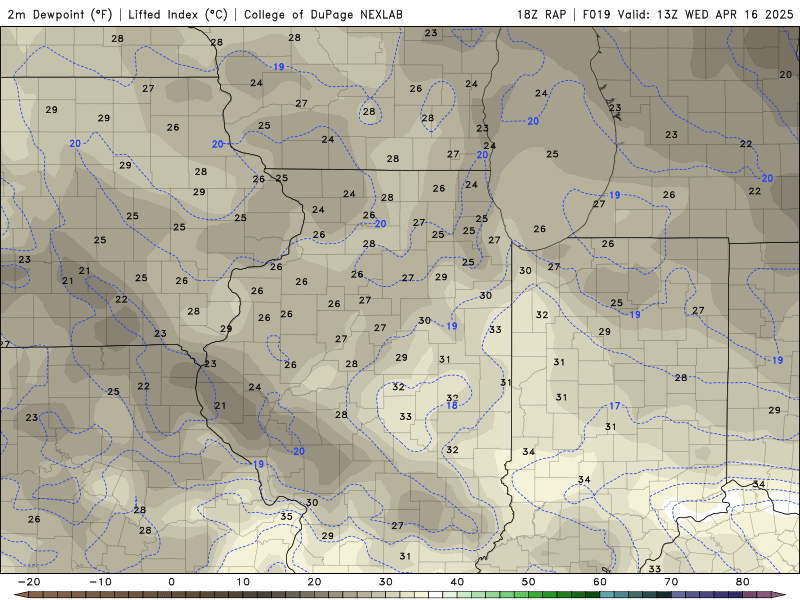Image resolution: width=800 pixels, height=600 pixels.
Task: Click the 80 label on the color scale
Action: (743, 582)
